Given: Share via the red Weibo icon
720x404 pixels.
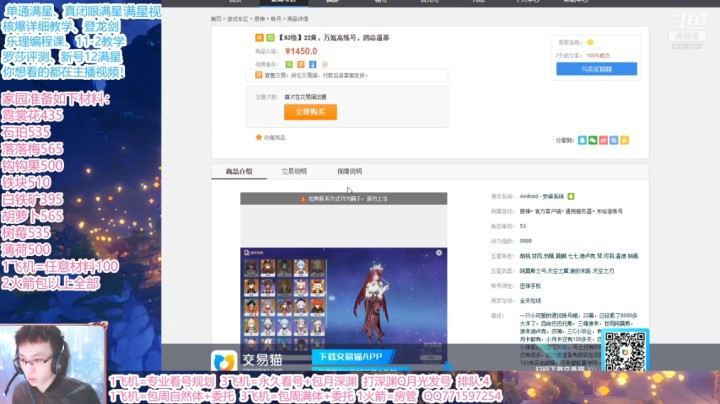Looking at the screenshot, I should tap(603, 140).
